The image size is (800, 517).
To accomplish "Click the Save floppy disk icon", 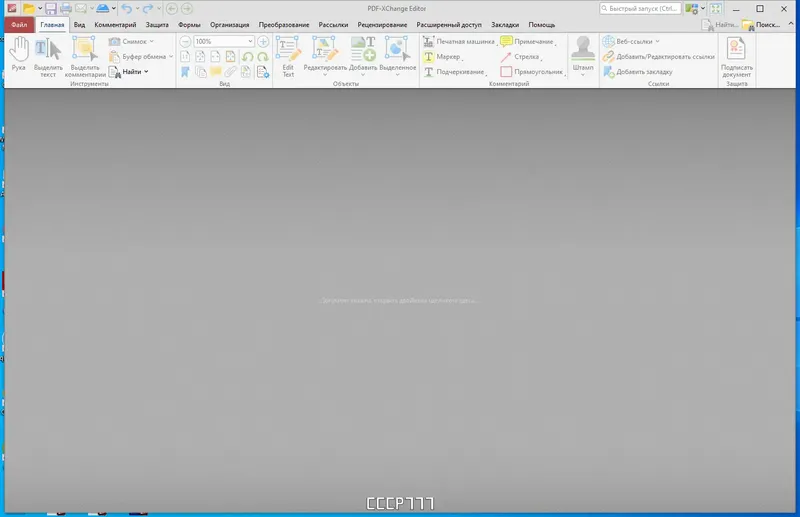I will pyautogui.click(x=51, y=9).
